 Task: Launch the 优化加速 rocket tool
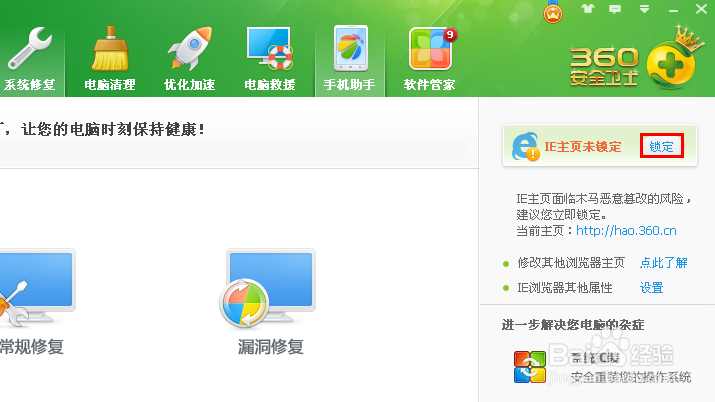189,58
